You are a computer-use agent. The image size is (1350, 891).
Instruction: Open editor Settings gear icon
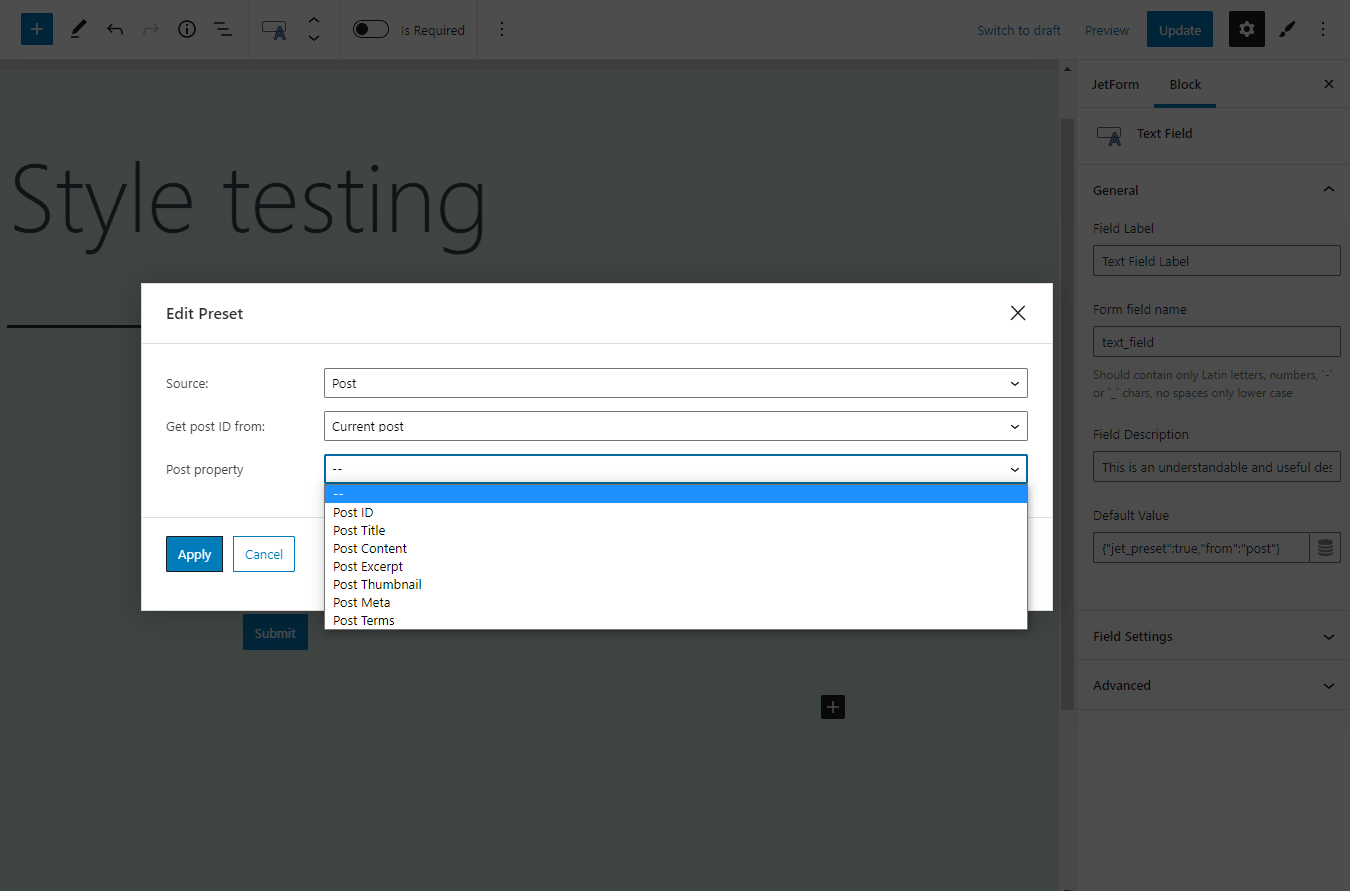pos(1246,29)
